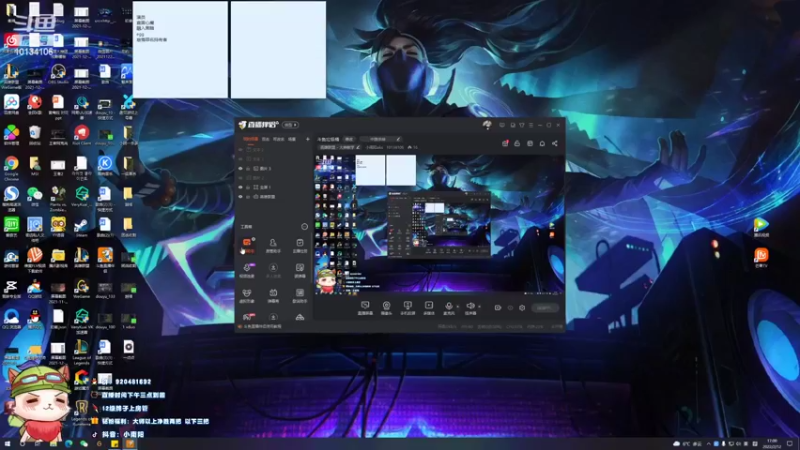The width and height of the screenshot is (800, 450).
Task: Open the green WeChat desktop icon
Action: [x=35, y=197]
